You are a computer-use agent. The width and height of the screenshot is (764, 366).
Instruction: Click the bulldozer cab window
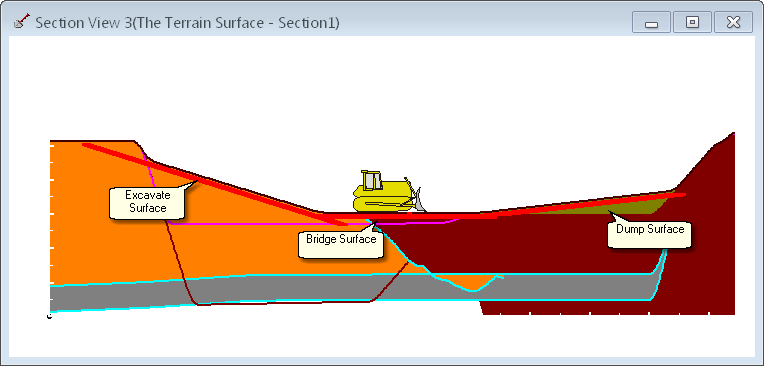pyautogui.click(x=372, y=181)
